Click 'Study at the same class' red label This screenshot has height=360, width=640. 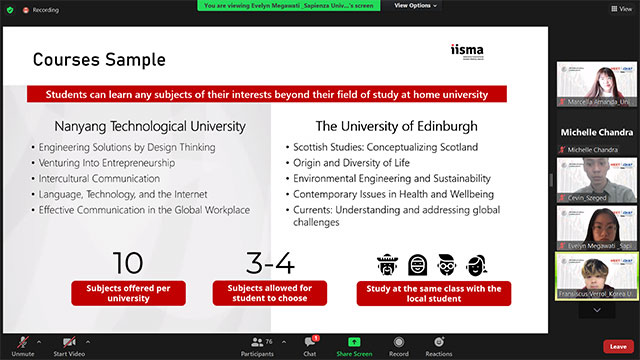pos(433,293)
